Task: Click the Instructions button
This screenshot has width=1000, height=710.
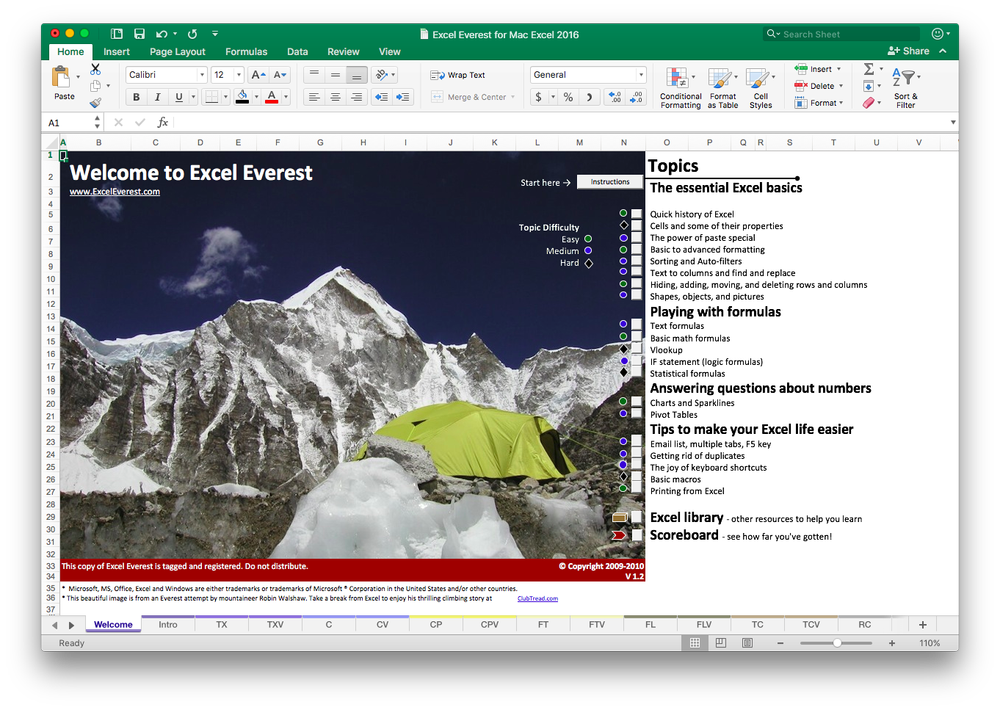Action: [608, 182]
